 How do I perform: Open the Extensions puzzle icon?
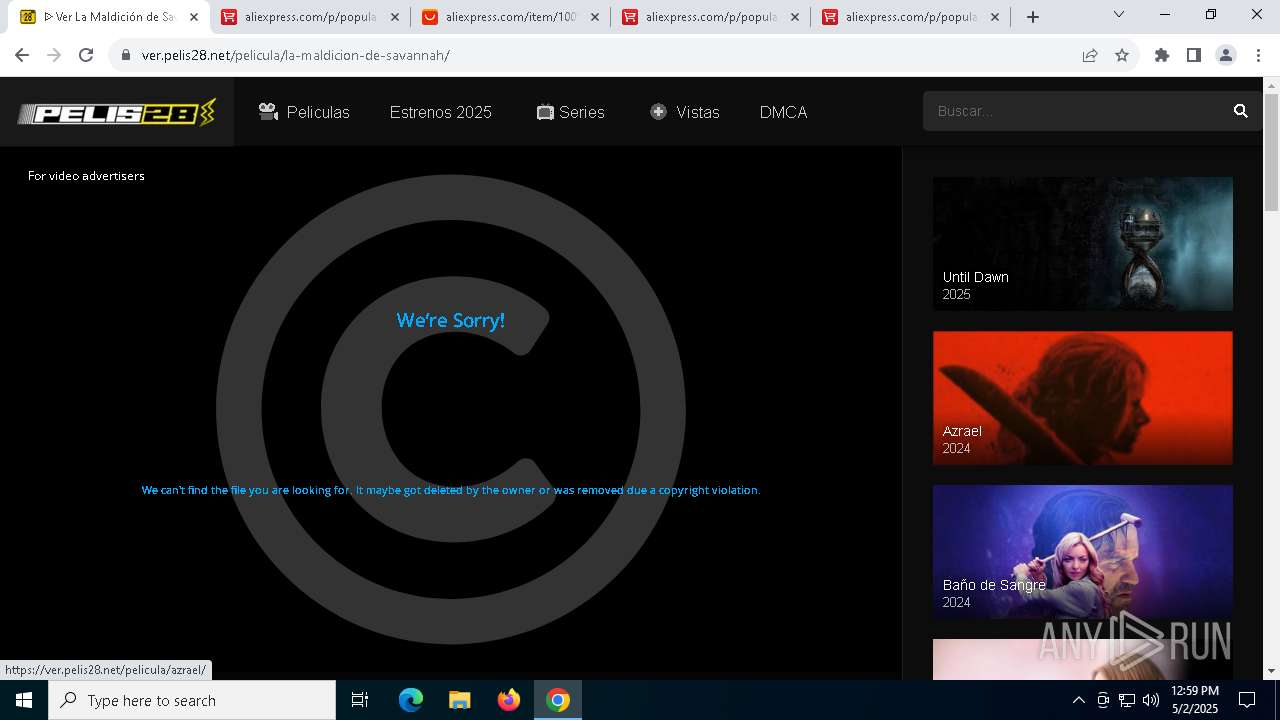tap(1162, 55)
